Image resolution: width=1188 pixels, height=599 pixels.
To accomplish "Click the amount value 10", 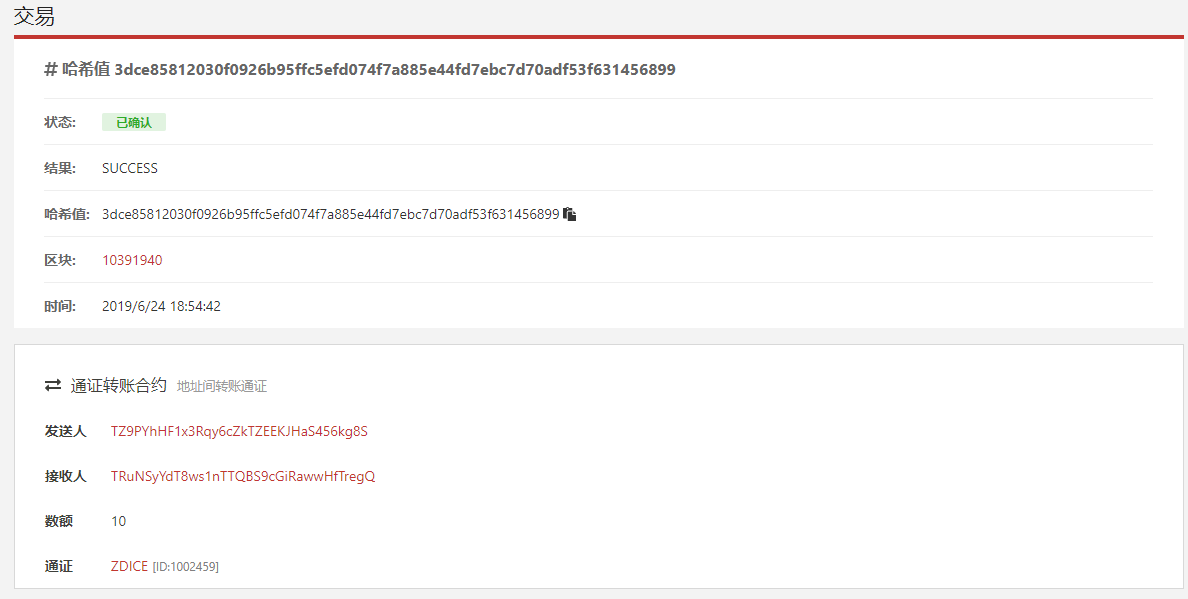I will coord(118,522).
